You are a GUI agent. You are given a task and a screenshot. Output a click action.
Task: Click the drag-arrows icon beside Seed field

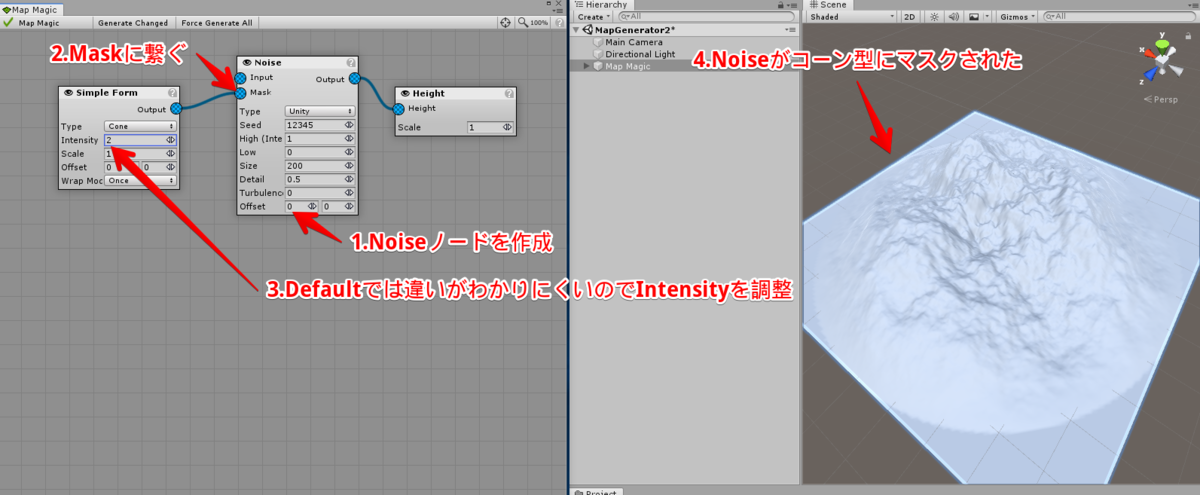[x=349, y=125]
